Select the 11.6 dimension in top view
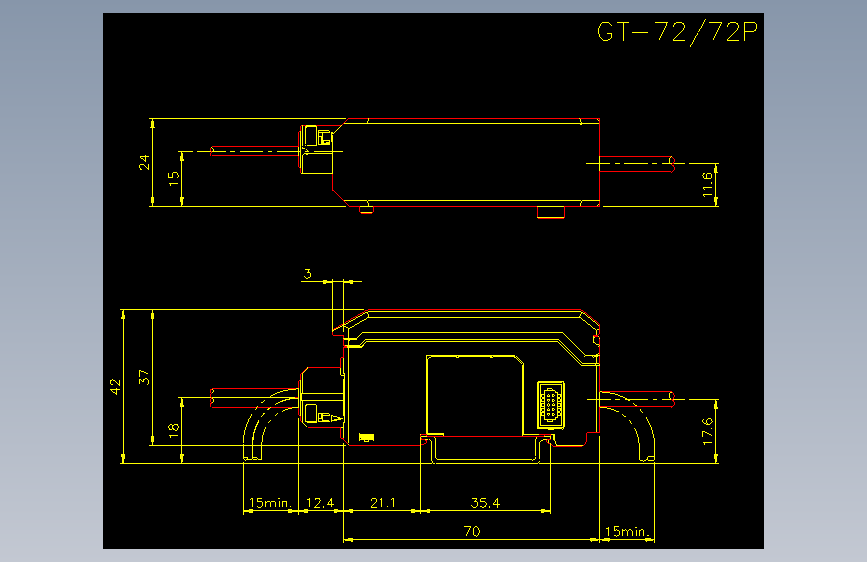867x562 pixels. [x=707, y=184]
